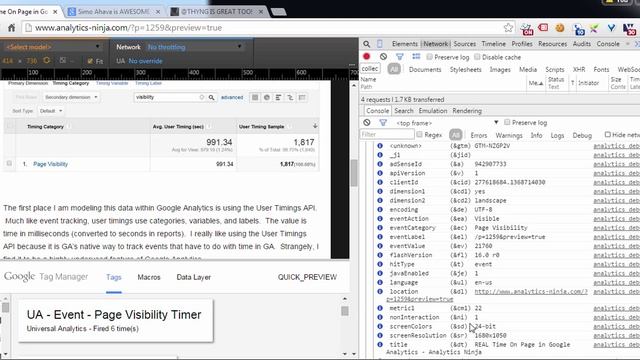The width and height of the screenshot is (640, 360).
Task: Open the Select model device dropdown
Action: pos(53,47)
